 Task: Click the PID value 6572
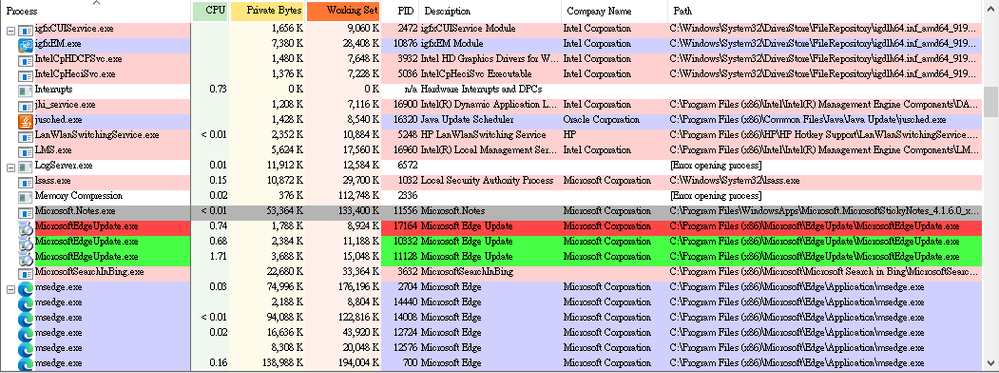(407, 166)
